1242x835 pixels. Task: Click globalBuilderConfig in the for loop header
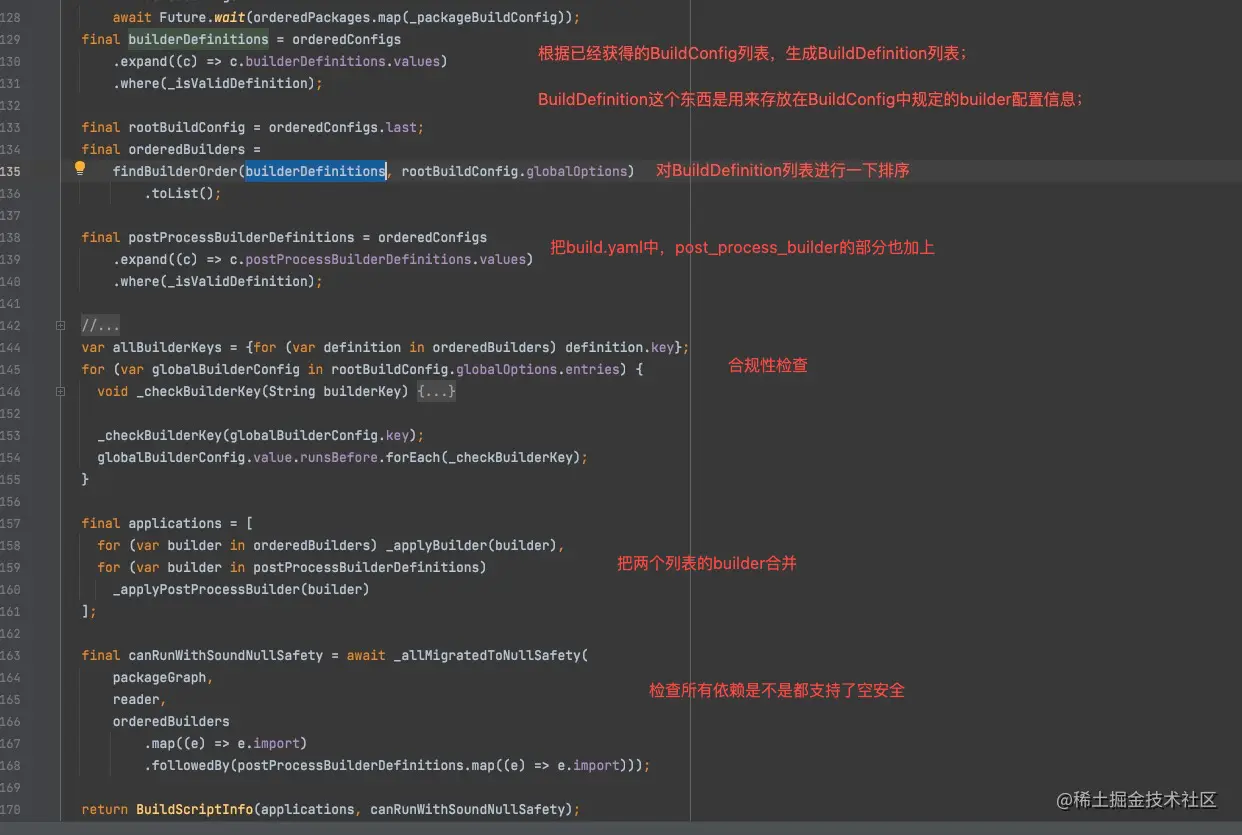225,369
